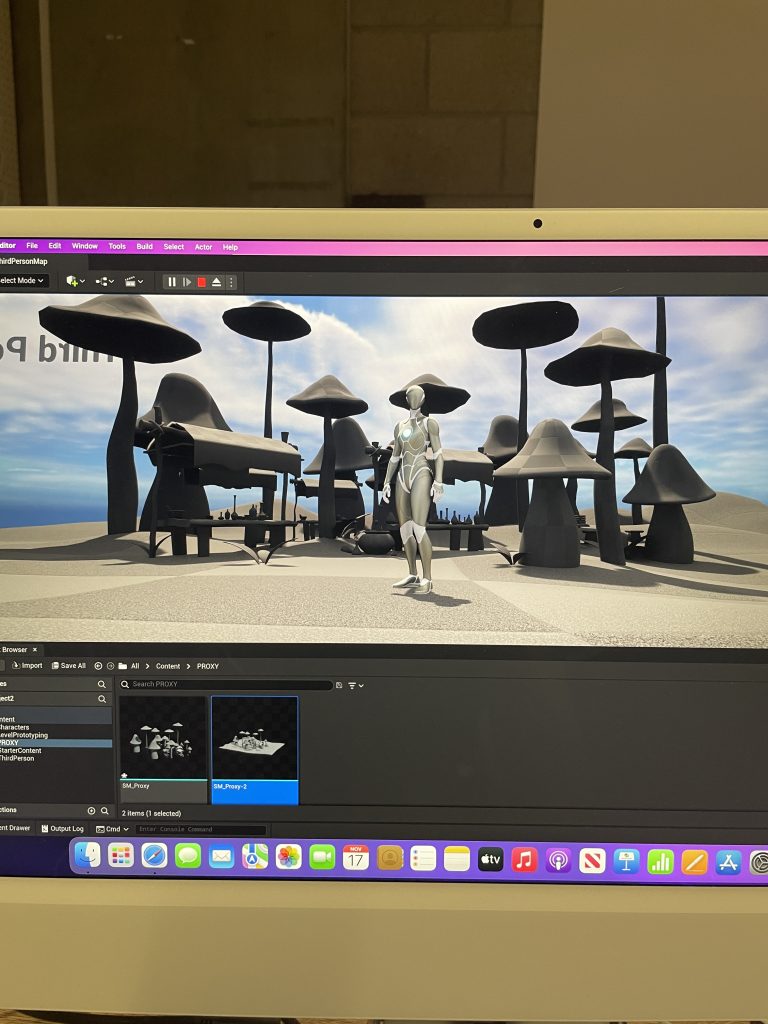Select the Characters folder in tree
This screenshot has height=1024, width=768.
click(x=14, y=727)
